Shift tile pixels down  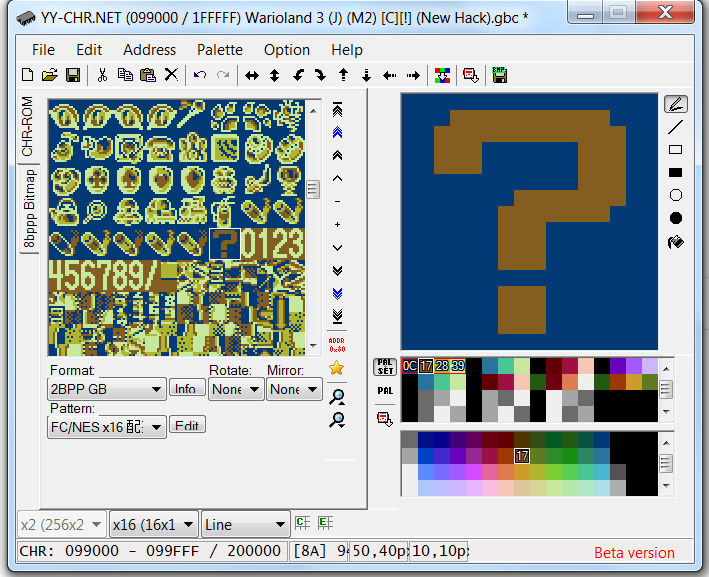click(367, 76)
